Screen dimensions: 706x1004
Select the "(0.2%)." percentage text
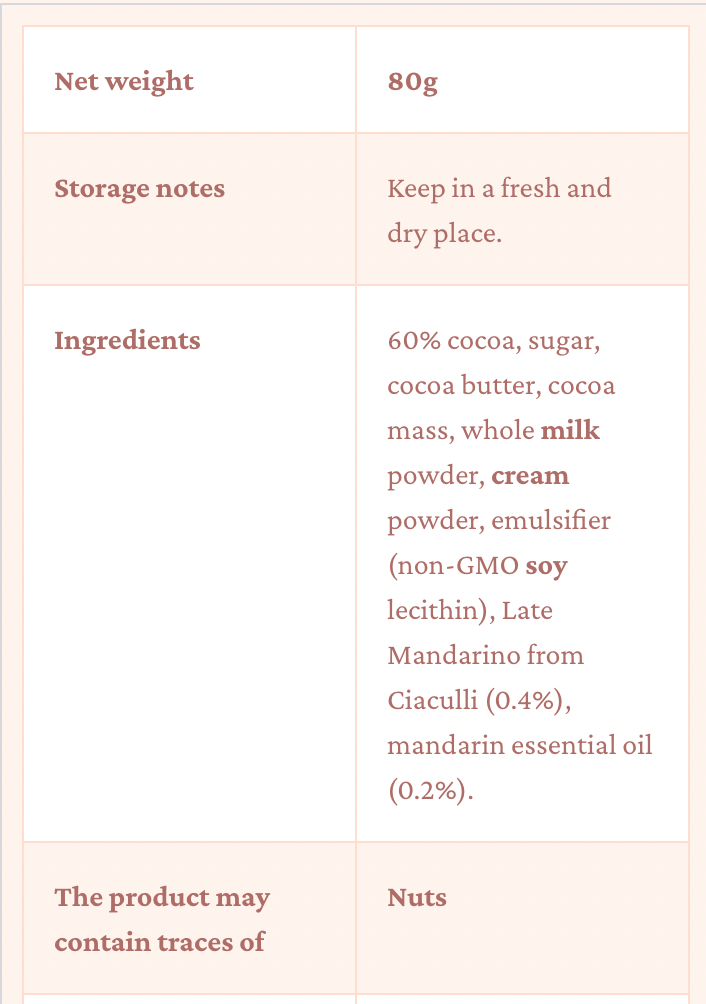point(431,791)
